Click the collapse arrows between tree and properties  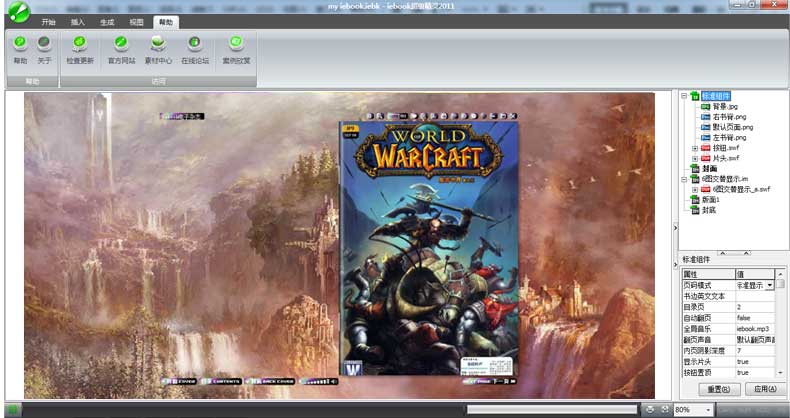[x=734, y=253]
